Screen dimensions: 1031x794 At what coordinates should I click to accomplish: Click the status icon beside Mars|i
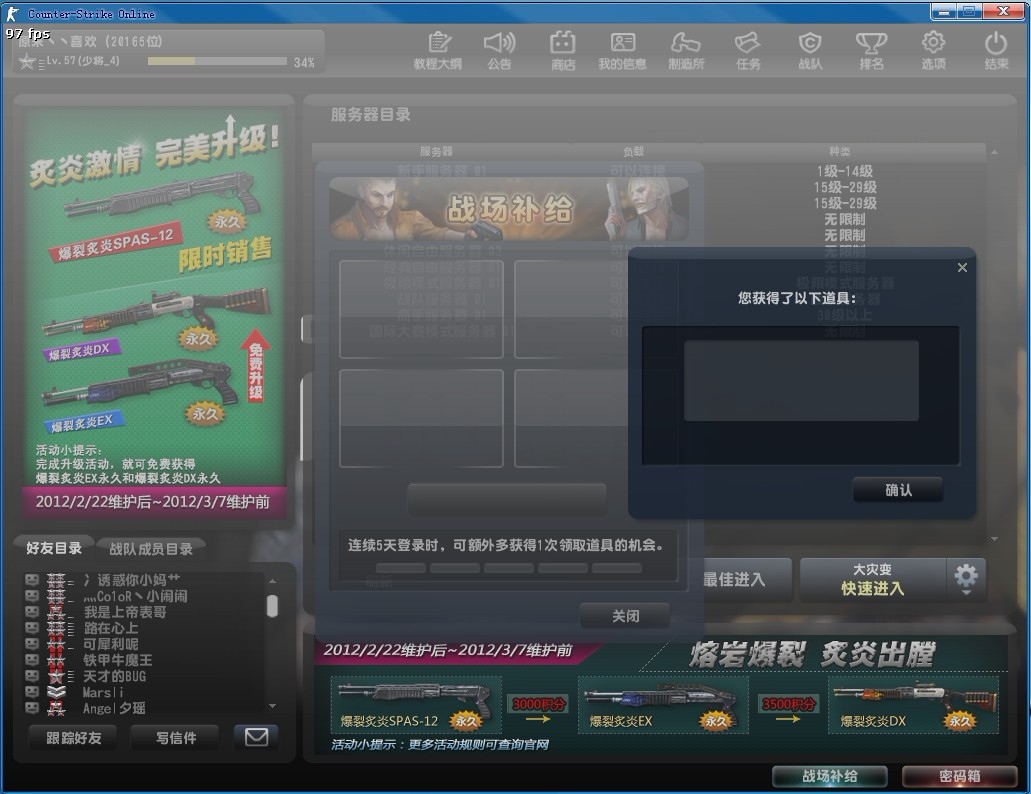coord(32,691)
